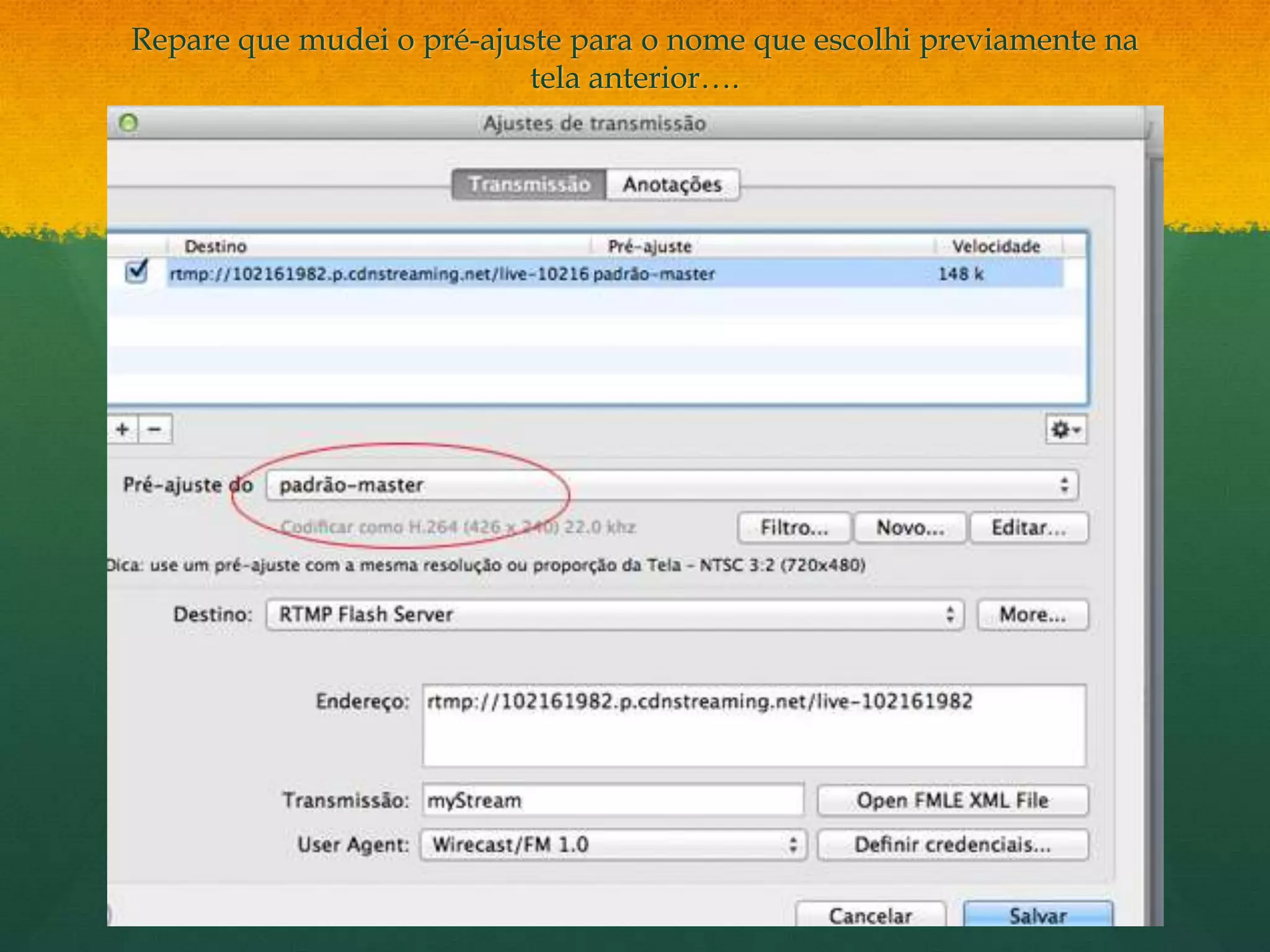Screen dimensions: 1270x952
Task: Click the Salvar button
Action: pos(1038,915)
